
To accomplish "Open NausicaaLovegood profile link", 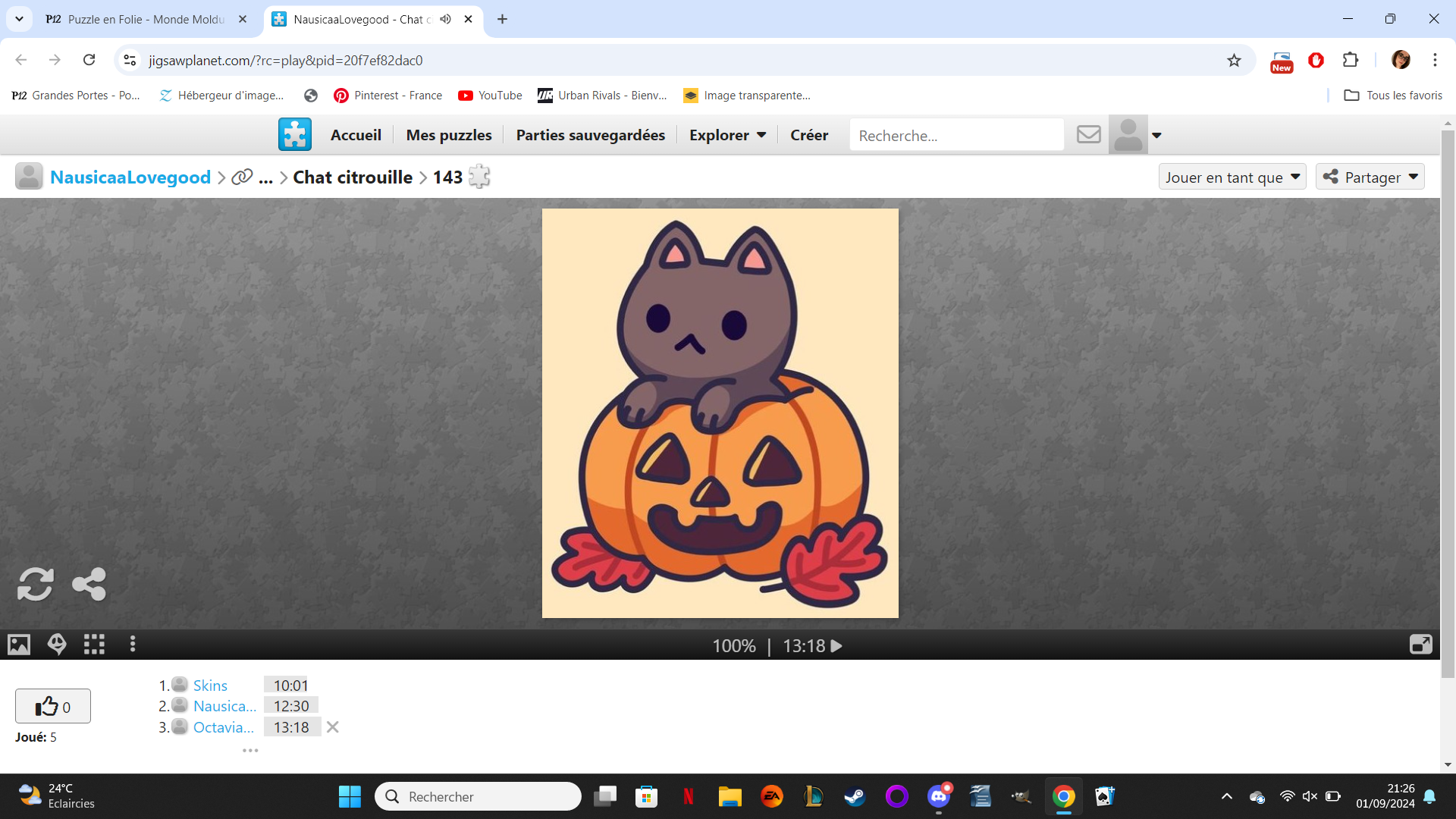I will coord(130,177).
